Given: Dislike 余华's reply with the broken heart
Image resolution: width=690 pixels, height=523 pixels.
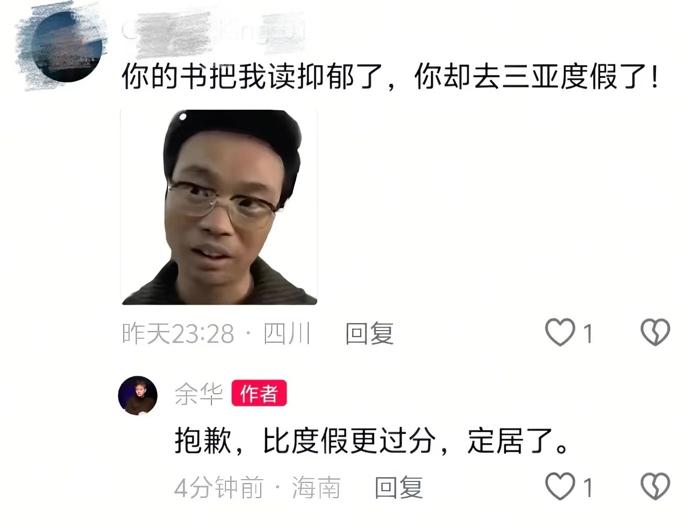Looking at the screenshot, I should [655, 486].
